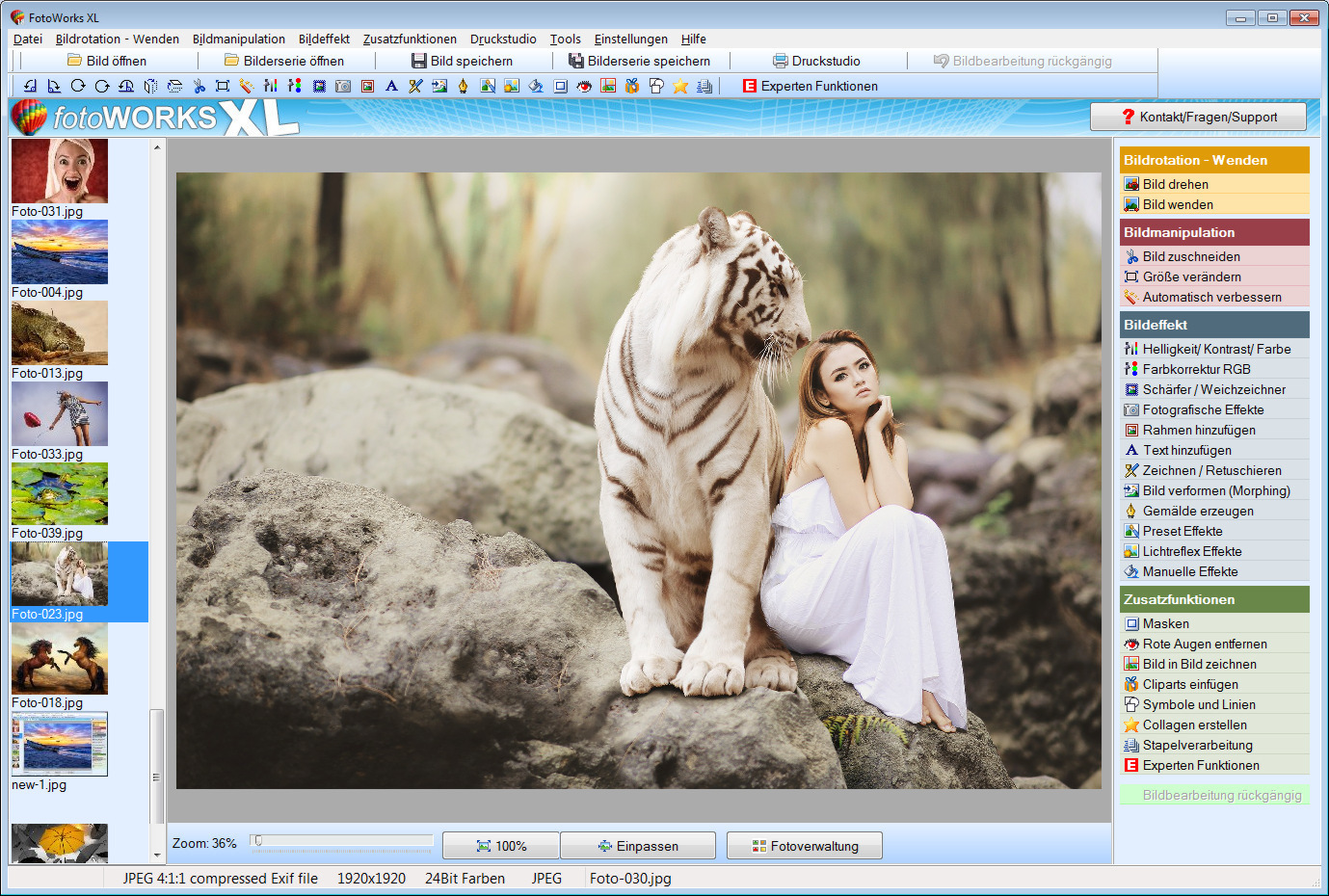1329x896 pixels.
Task: Click the Text 'A' toolbar icon
Action: (391, 86)
